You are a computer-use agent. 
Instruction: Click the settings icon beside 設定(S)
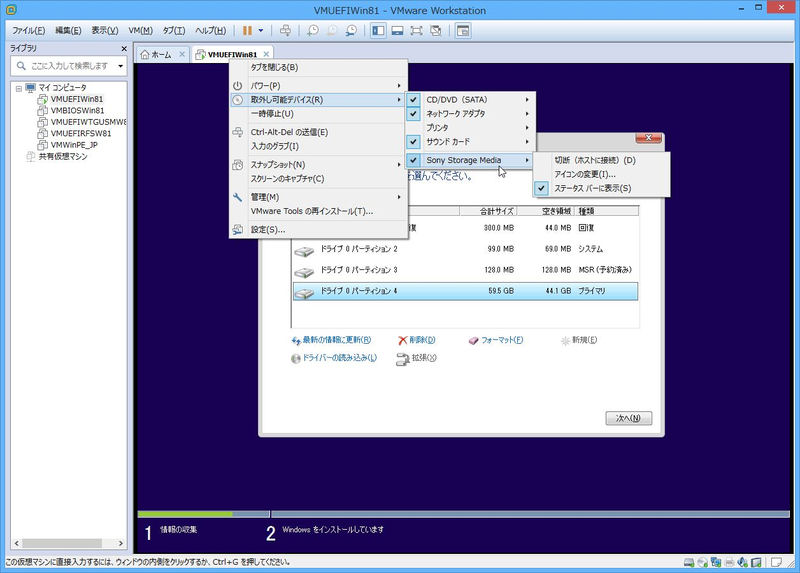[x=237, y=230]
